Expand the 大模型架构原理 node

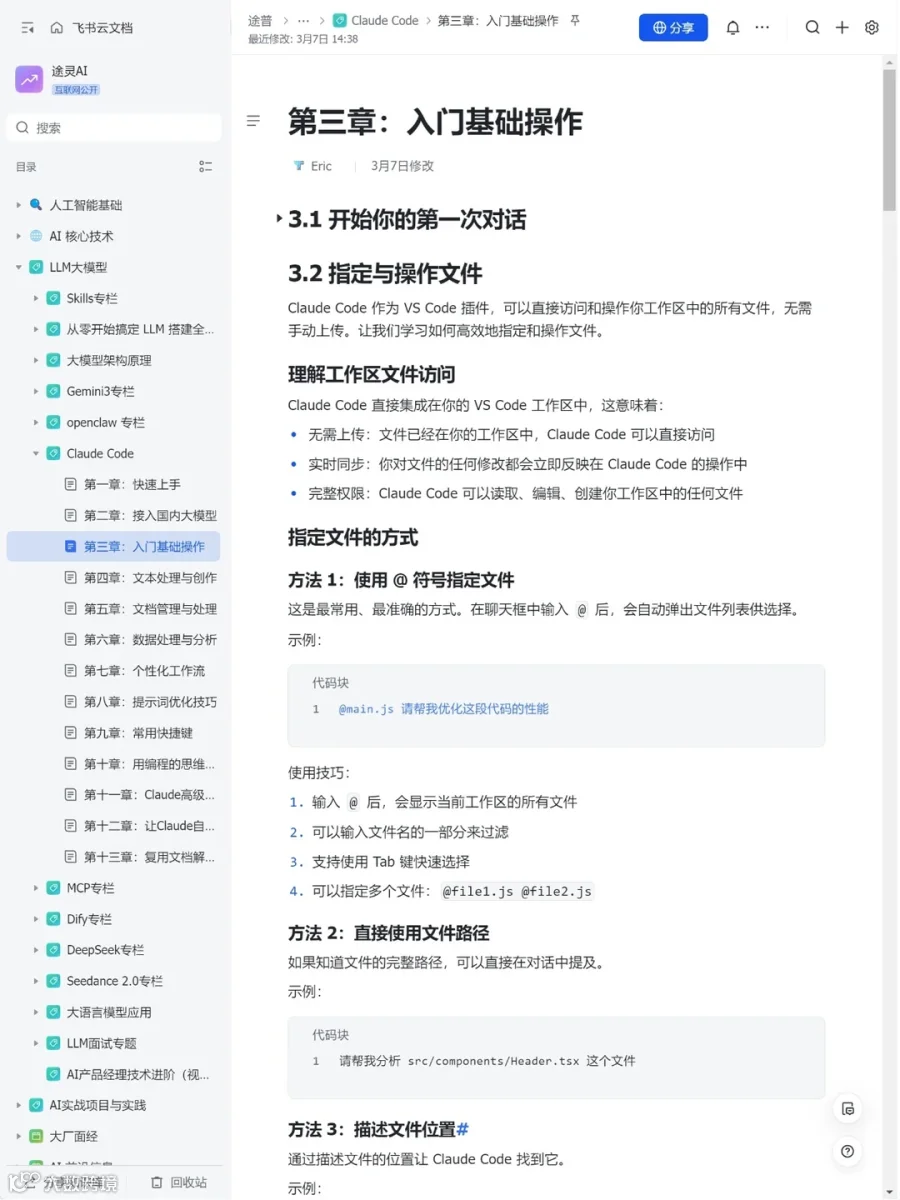pos(36,360)
